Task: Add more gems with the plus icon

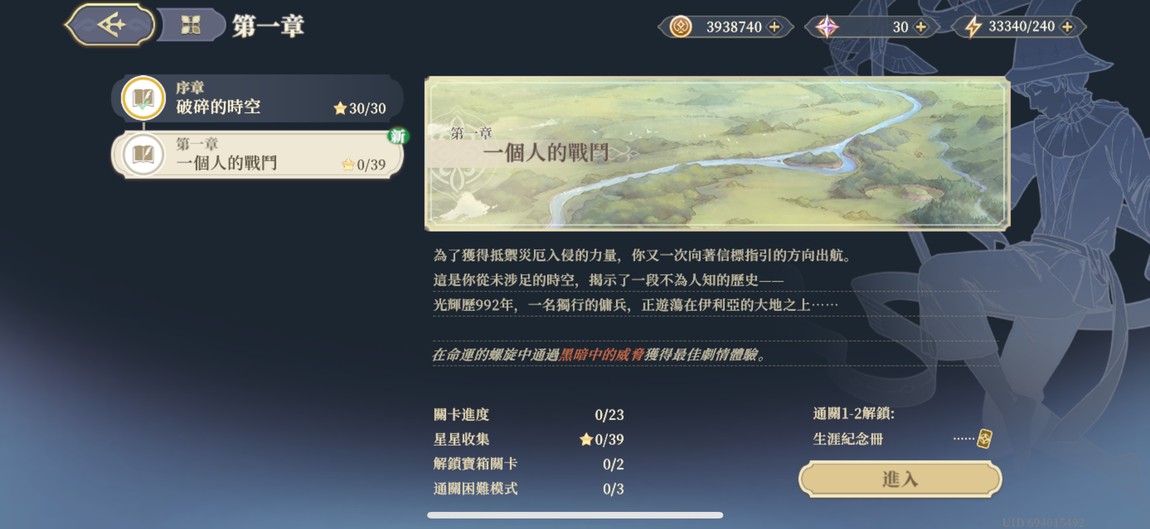Action: click(921, 27)
